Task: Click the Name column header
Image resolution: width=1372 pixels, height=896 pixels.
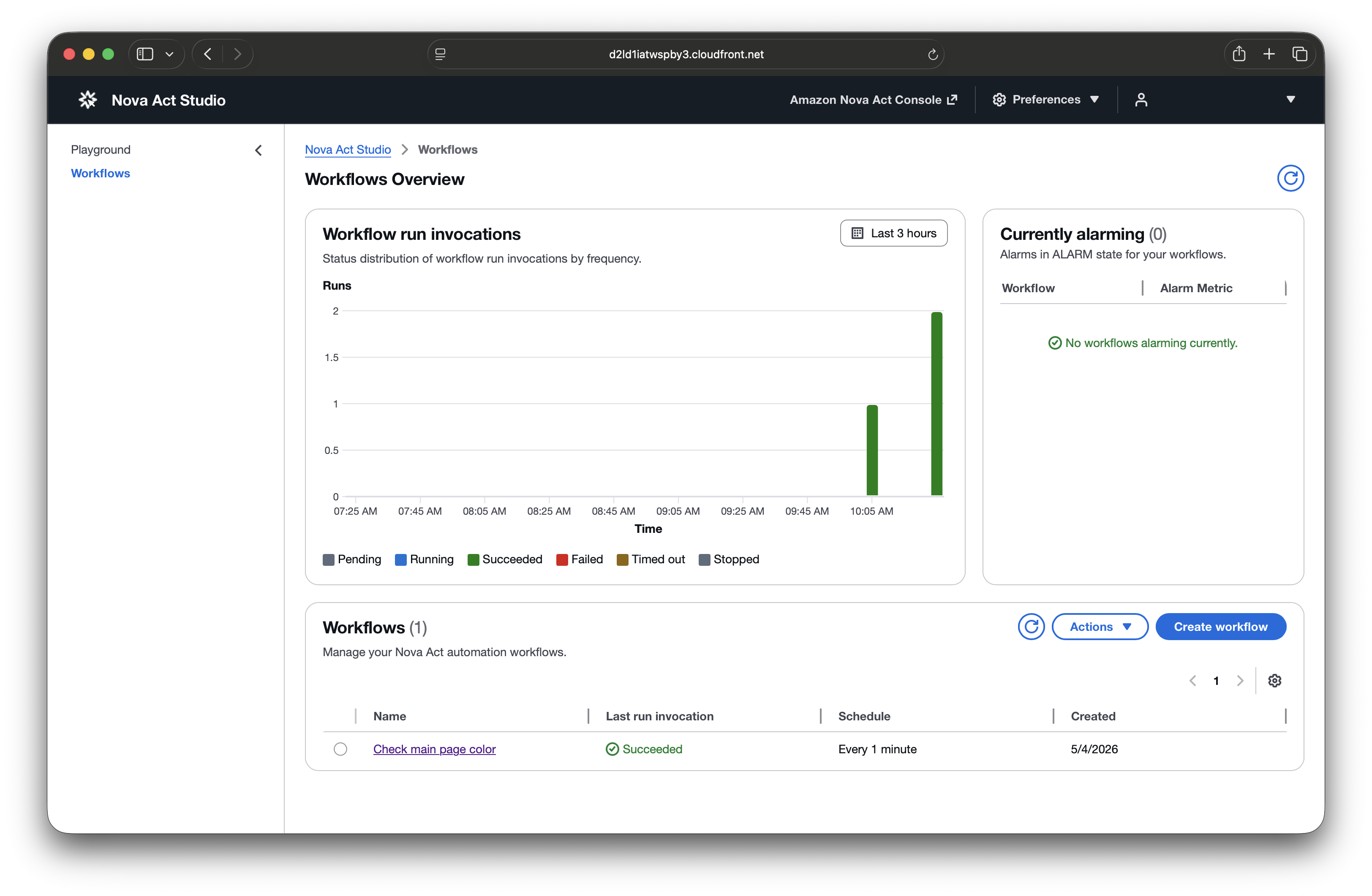Action: (x=390, y=716)
